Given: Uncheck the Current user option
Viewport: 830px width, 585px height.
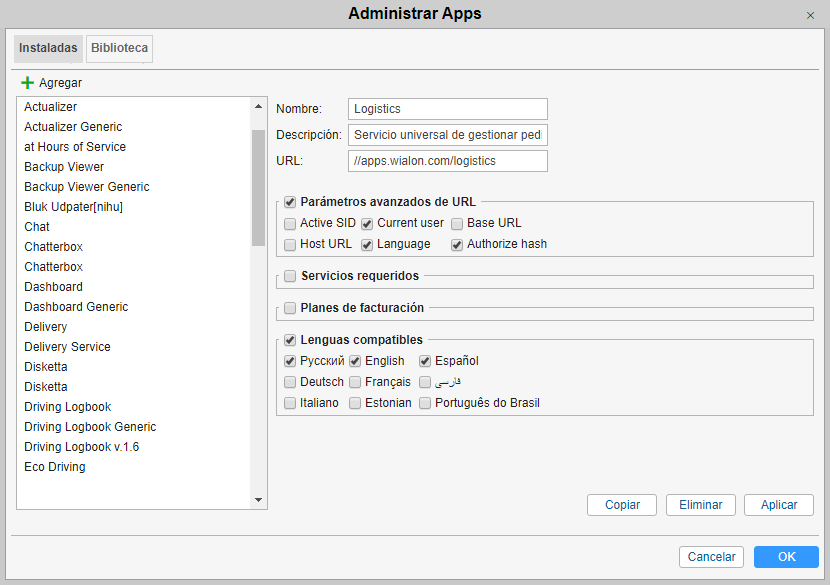Looking at the screenshot, I should 367,223.
